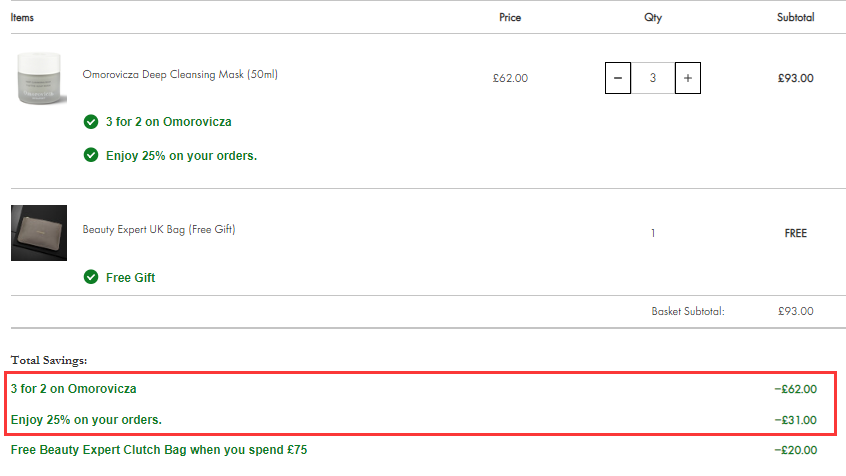This screenshot has width=846, height=476.
Task: Click green check icon beside Free Gift
Action: click(91, 277)
